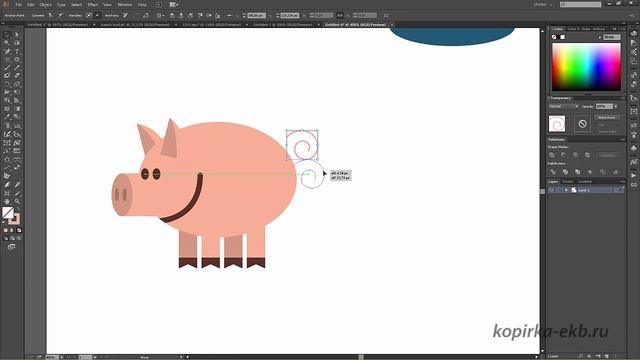640x360 pixels.
Task: Click the Outline pathfinder icon
Action: click(x=602, y=172)
